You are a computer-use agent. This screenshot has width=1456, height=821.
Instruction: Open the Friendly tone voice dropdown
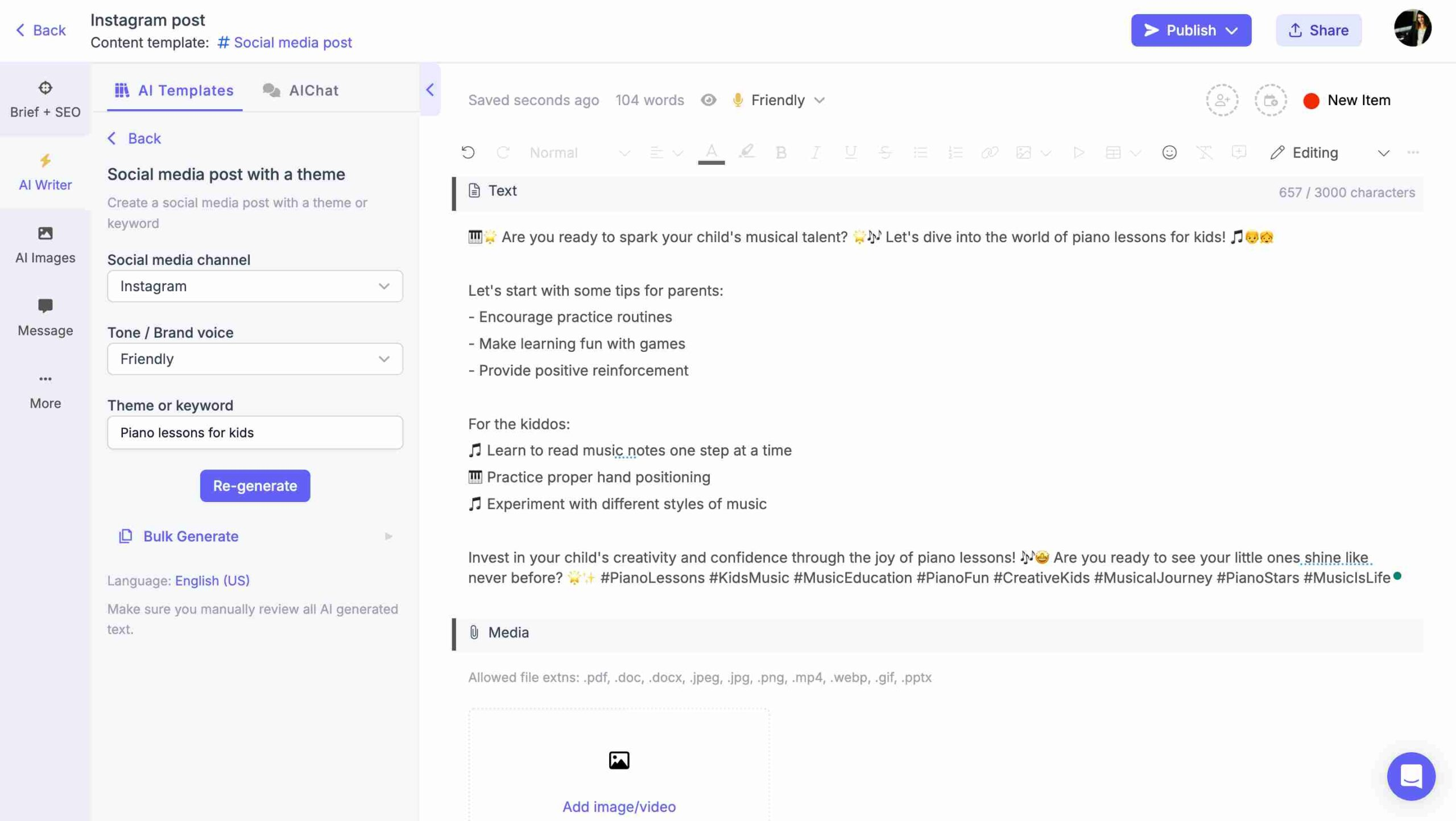click(x=255, y=358)
